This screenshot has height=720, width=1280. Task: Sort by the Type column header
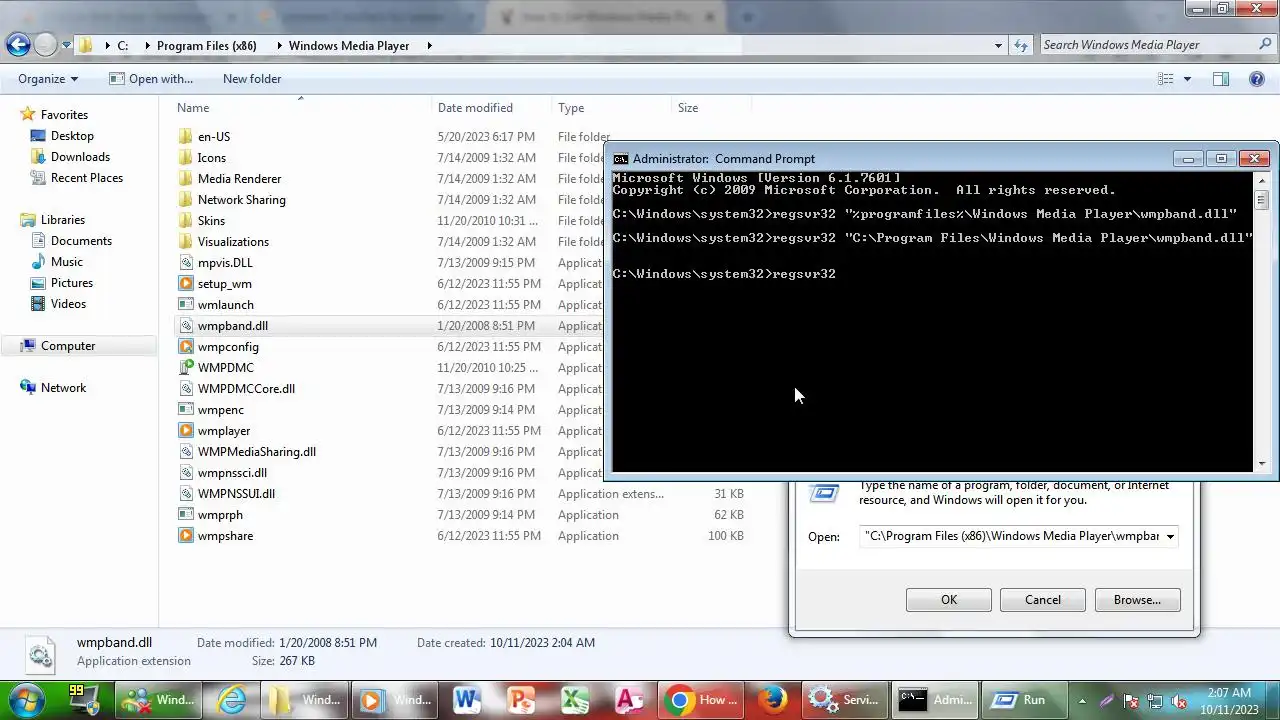pos(571,108)
